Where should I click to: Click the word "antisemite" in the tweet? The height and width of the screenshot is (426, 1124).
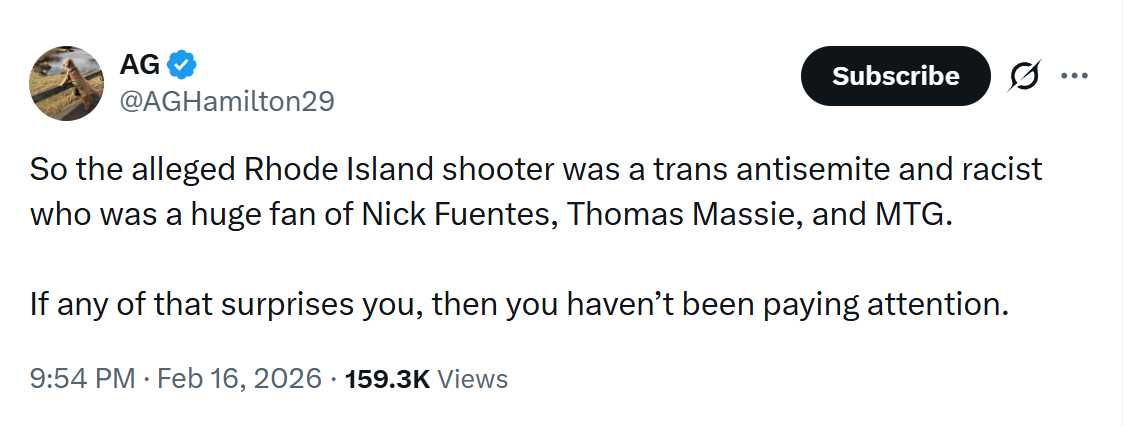(809, 169)
